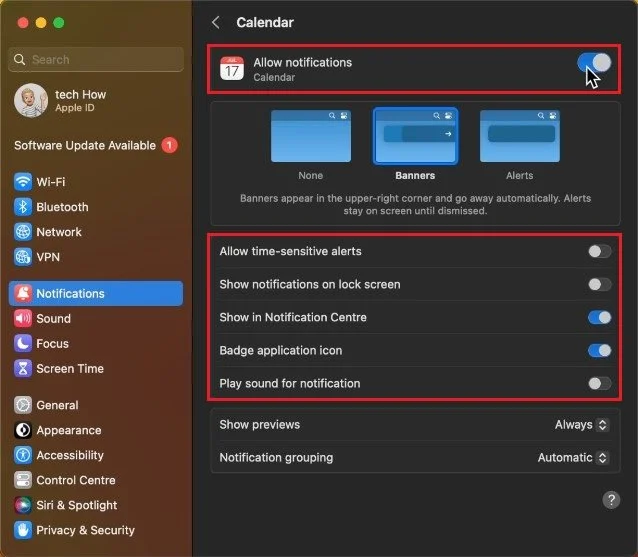
Task: Click the Wi-Fi sidebar icon
Action: tap(23, 182)
